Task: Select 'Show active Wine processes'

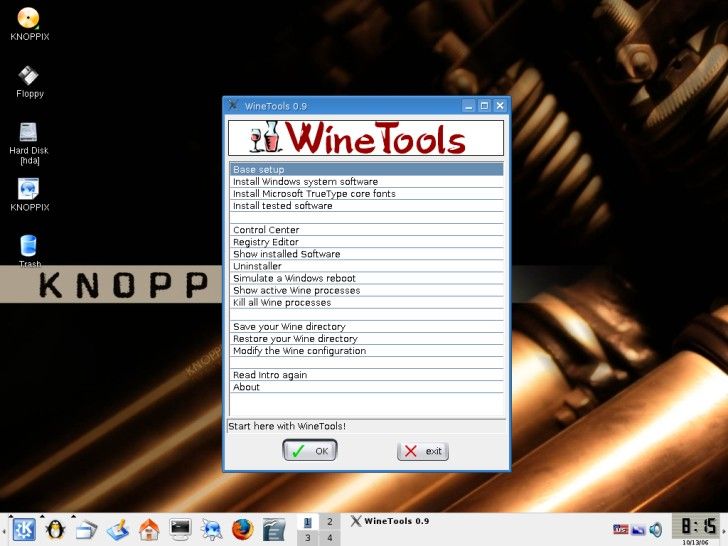Action: (366, 290)
